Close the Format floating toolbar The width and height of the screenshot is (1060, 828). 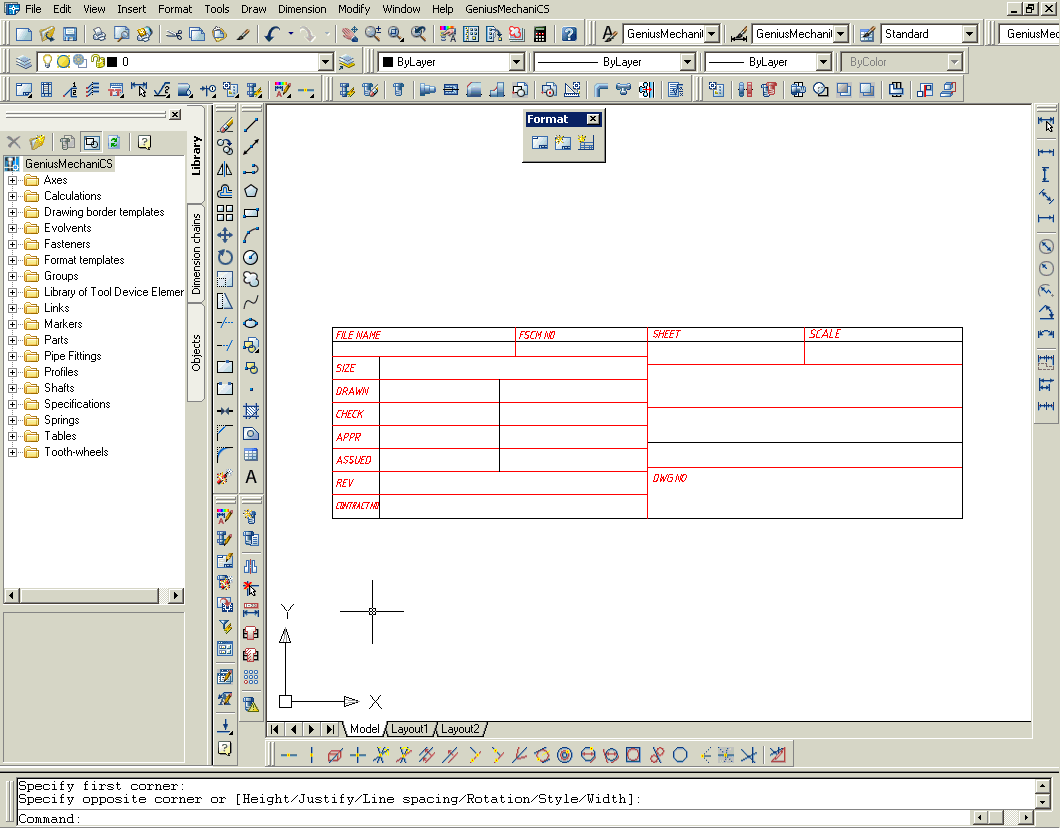(593, 119)
